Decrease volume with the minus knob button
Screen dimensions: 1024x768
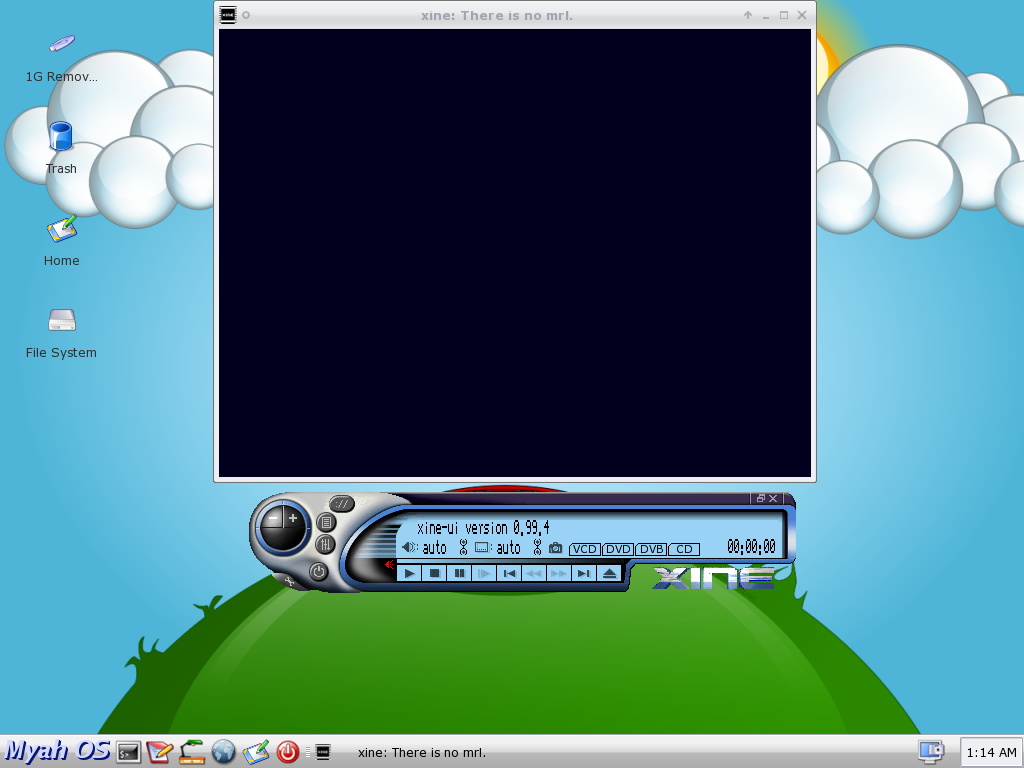coord(273,520)
